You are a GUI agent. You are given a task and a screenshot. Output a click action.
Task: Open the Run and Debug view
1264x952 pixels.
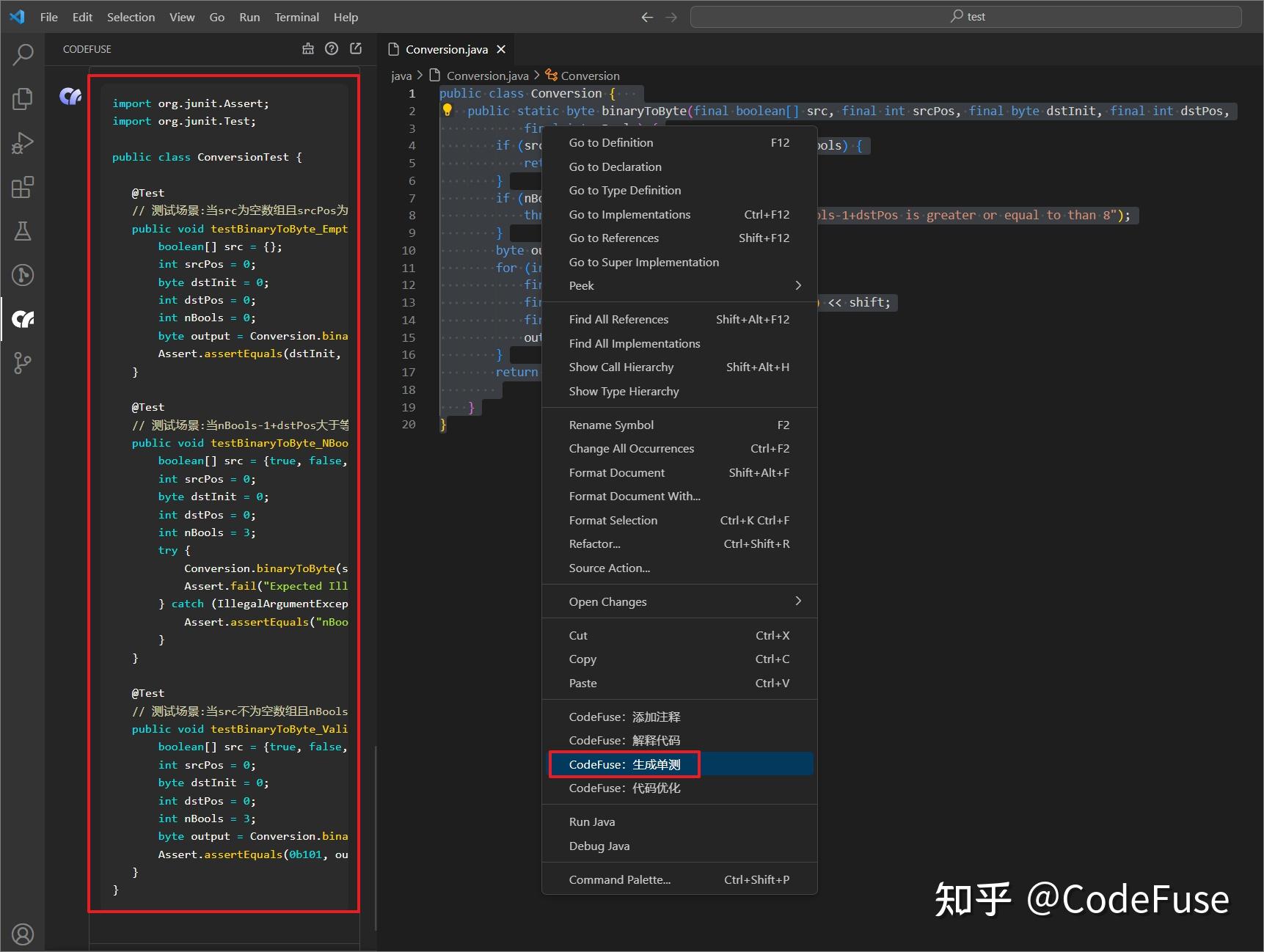(x=22, y=142)
